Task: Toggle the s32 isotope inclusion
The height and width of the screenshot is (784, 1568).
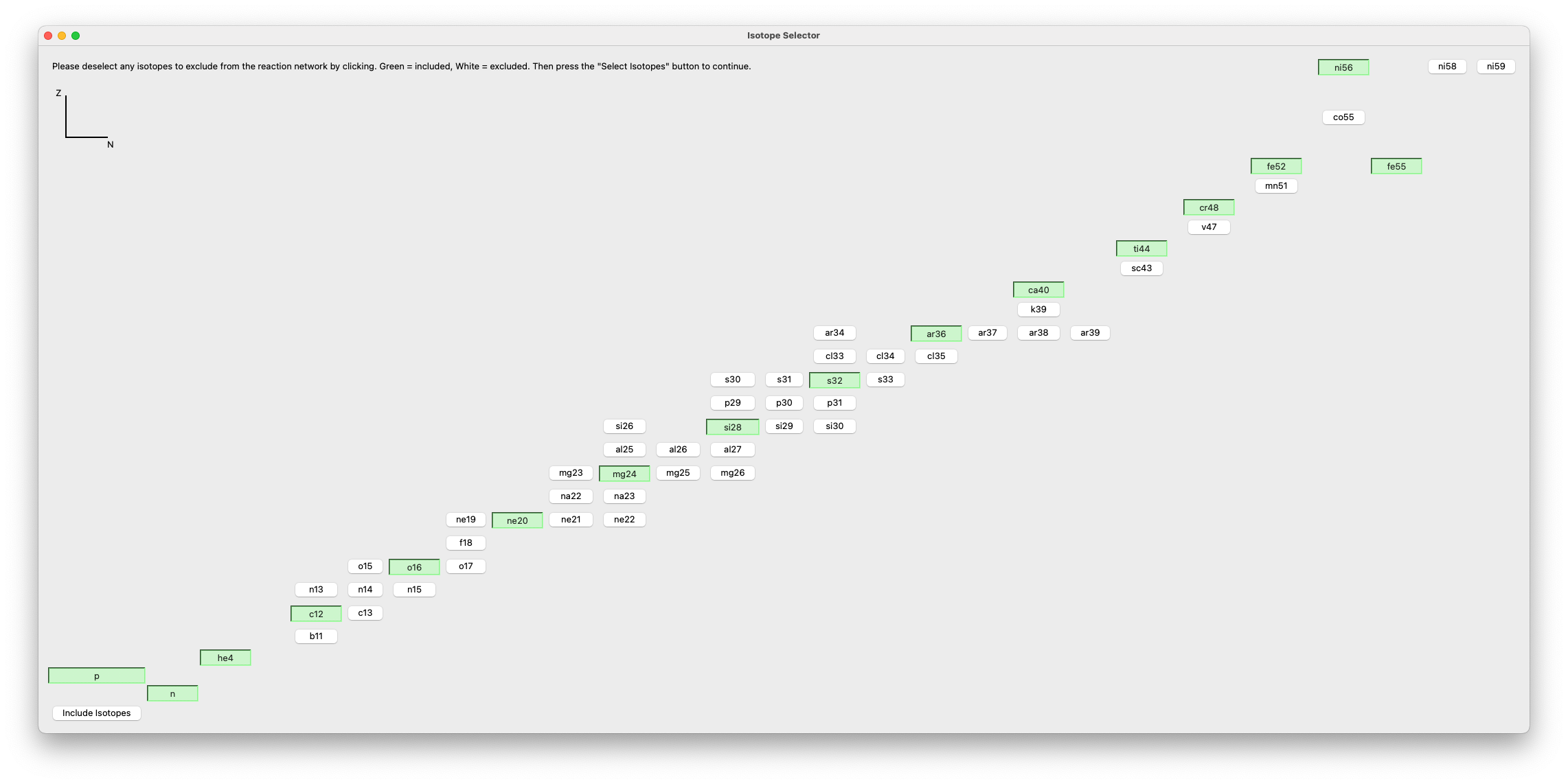Action: tap(834, 379)
